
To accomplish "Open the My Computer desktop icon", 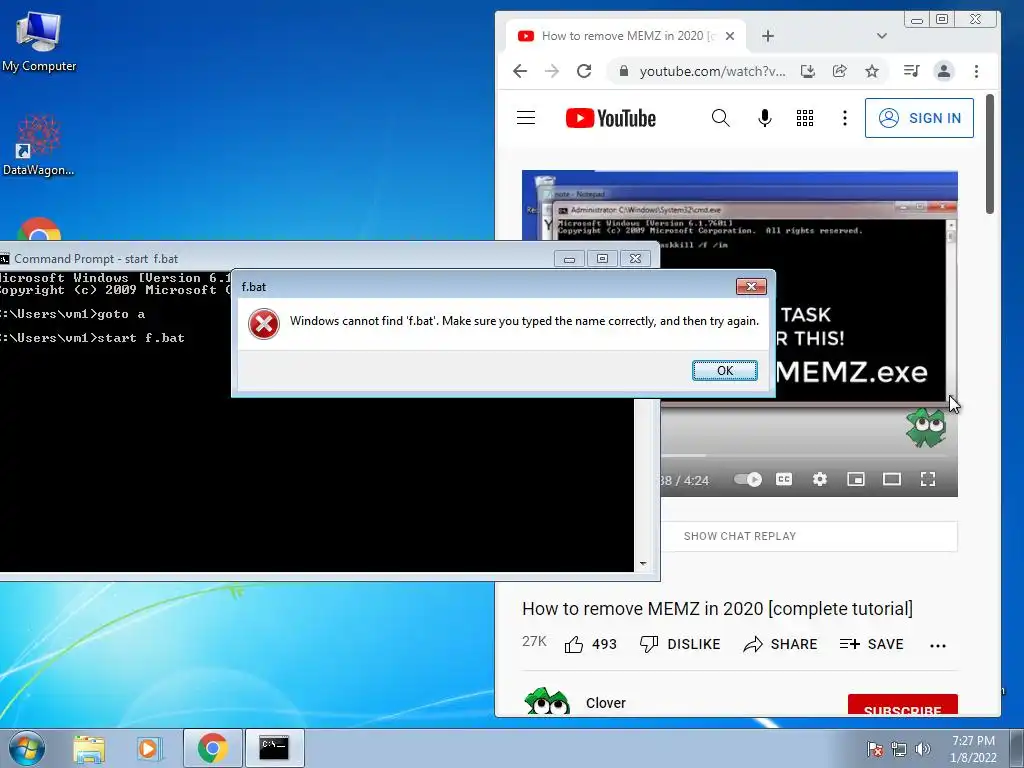I will click(39, 42).
